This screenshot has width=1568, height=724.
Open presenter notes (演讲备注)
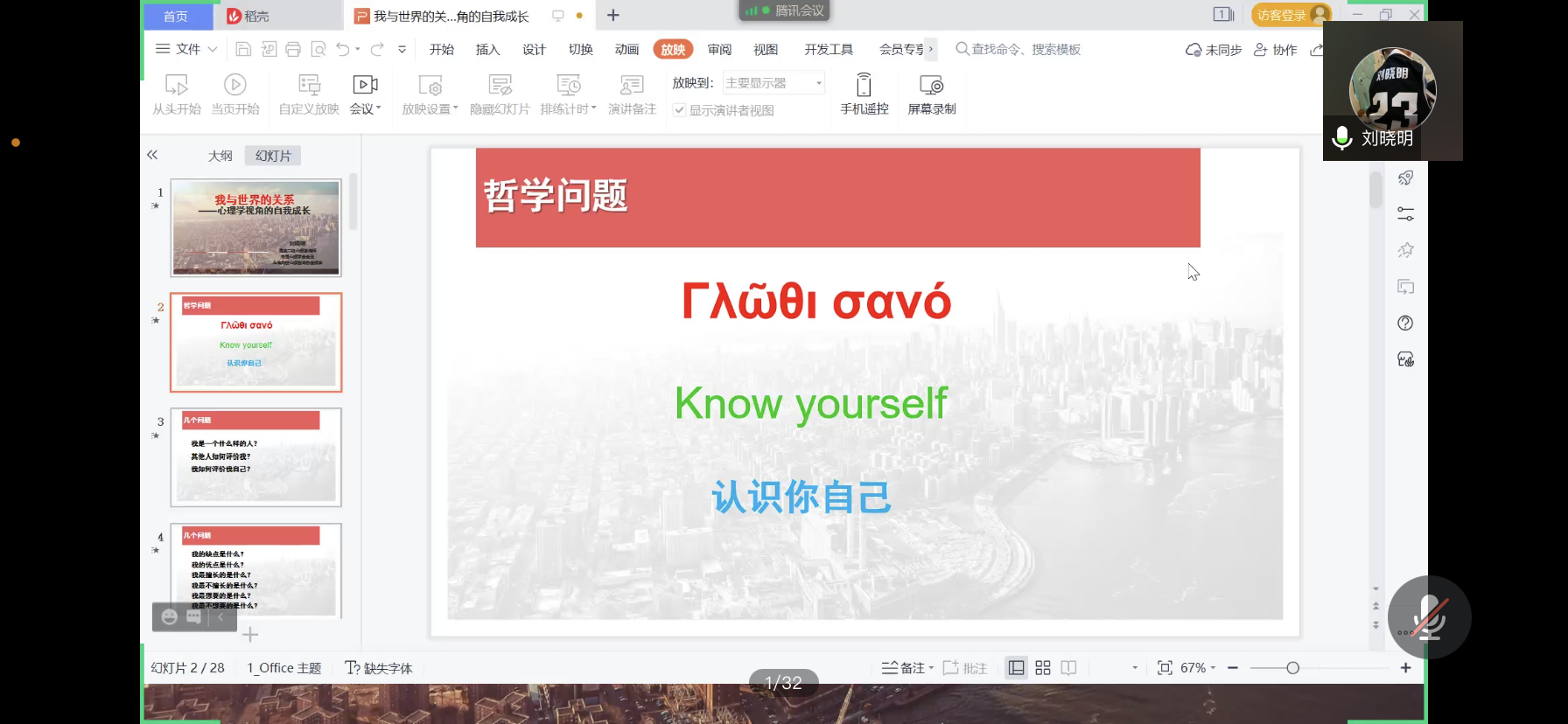coord(632,94)
